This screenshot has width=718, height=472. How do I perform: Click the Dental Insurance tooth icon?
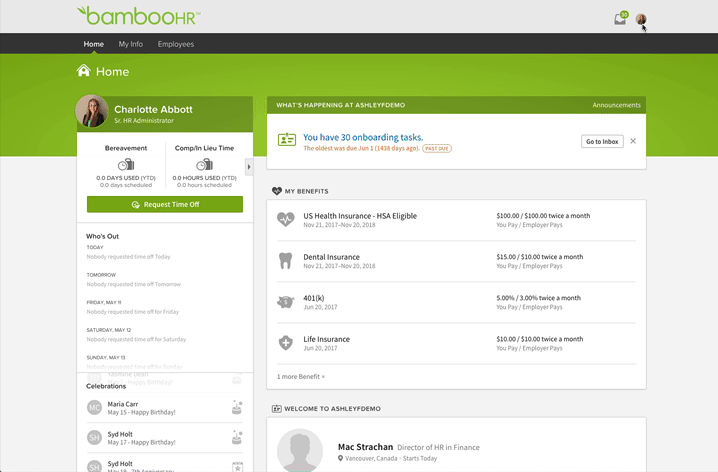[286, 260]
